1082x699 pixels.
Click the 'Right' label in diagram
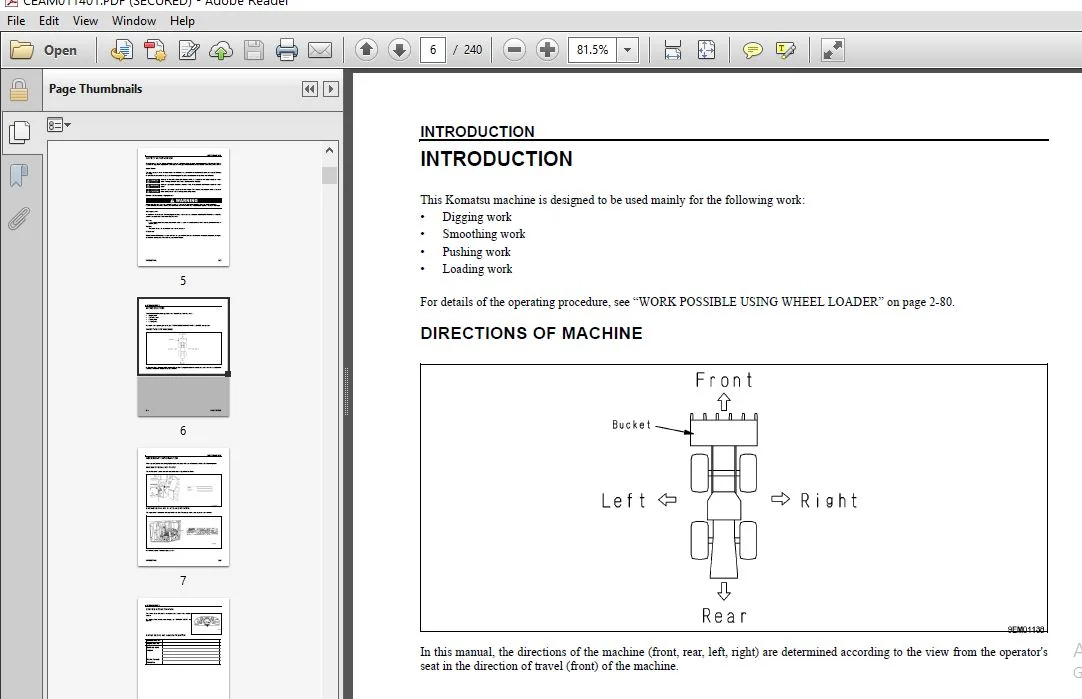click(829, 500)
